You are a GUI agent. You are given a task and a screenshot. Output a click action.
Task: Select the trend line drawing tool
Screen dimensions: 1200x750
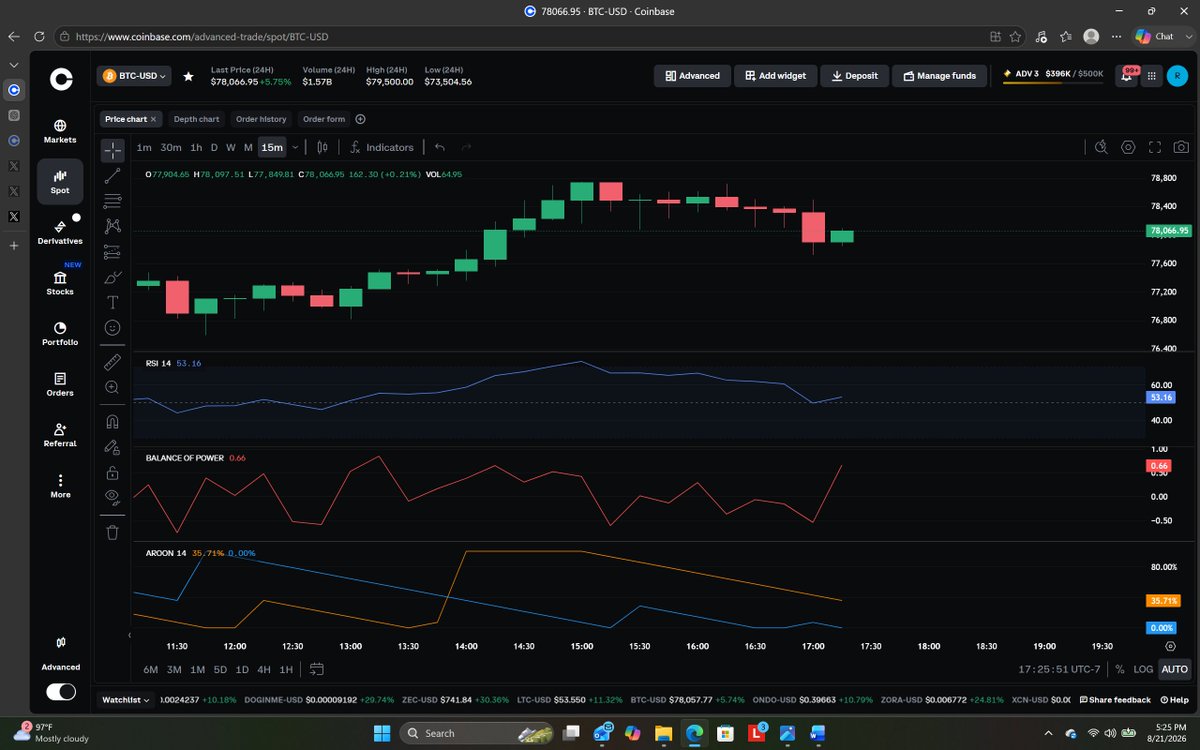coord(113,175)
